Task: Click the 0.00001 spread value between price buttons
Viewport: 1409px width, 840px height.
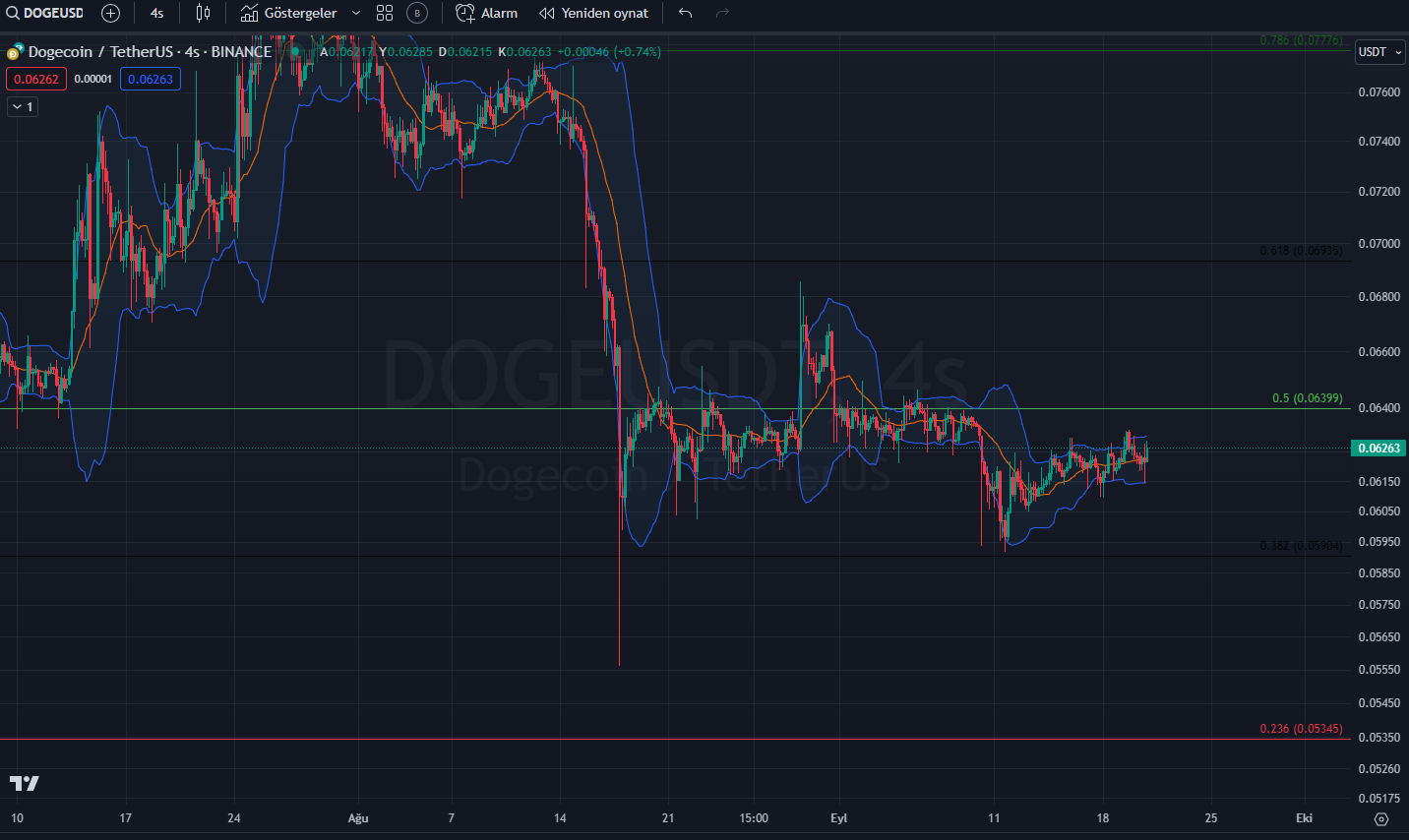Action: tap(93, 79)
